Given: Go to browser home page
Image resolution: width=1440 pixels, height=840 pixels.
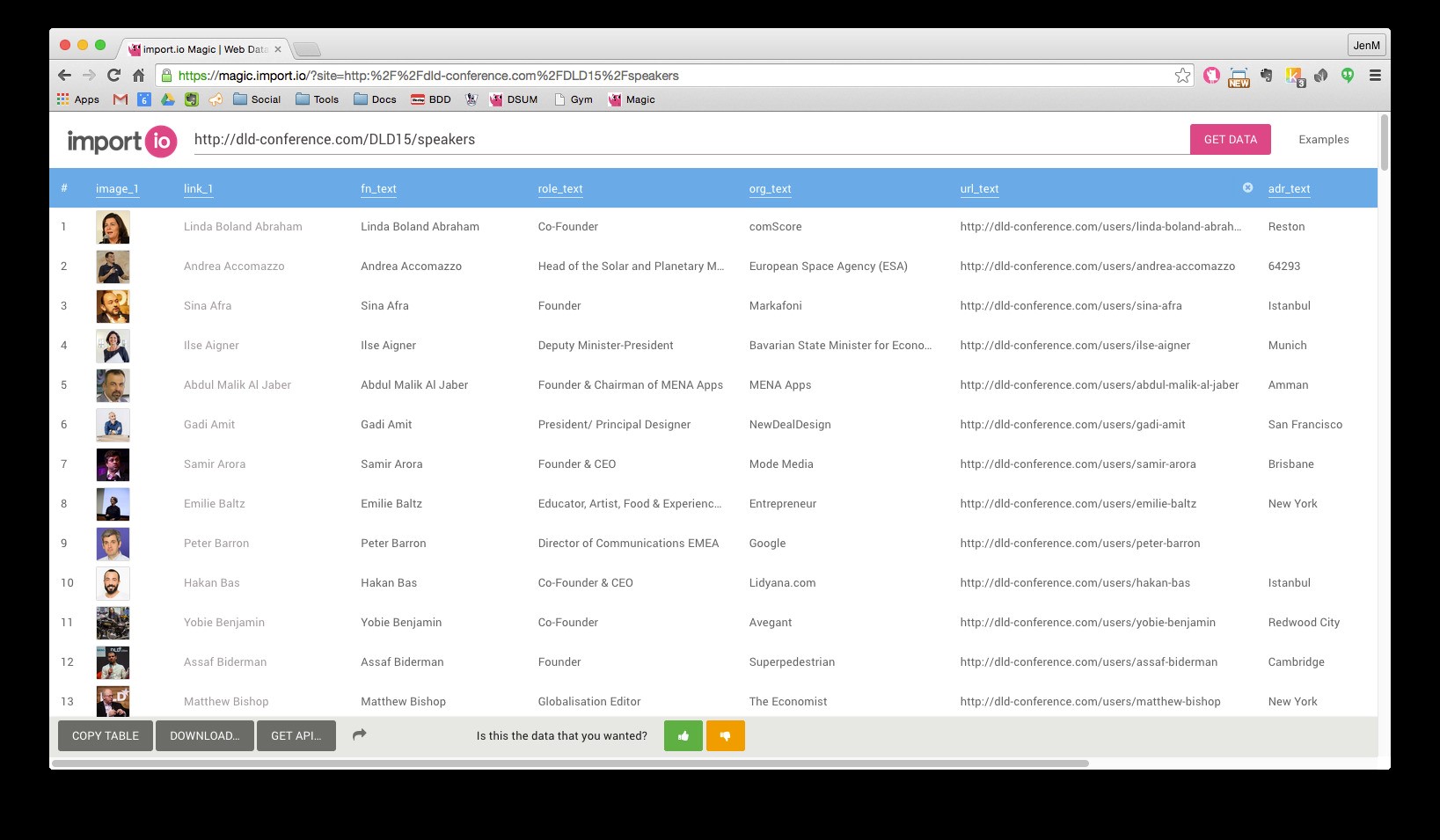Looking at the screenshot, I should pos(138,76).
